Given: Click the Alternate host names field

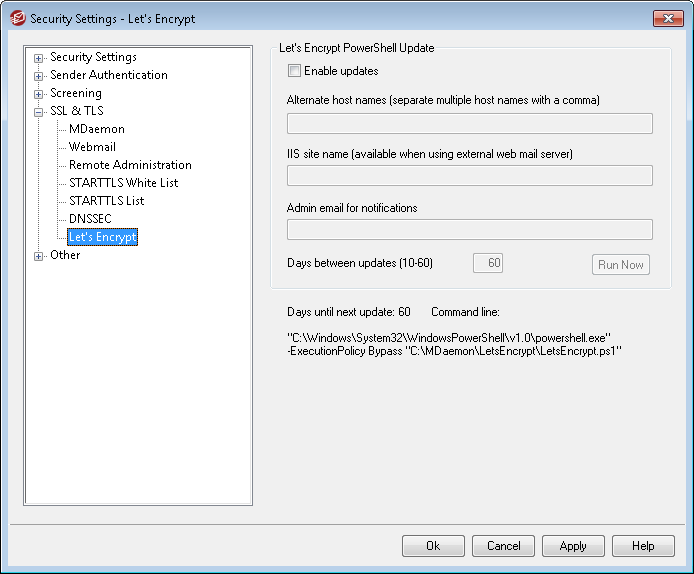Looking at the screenshot, I should click(470, 123).
